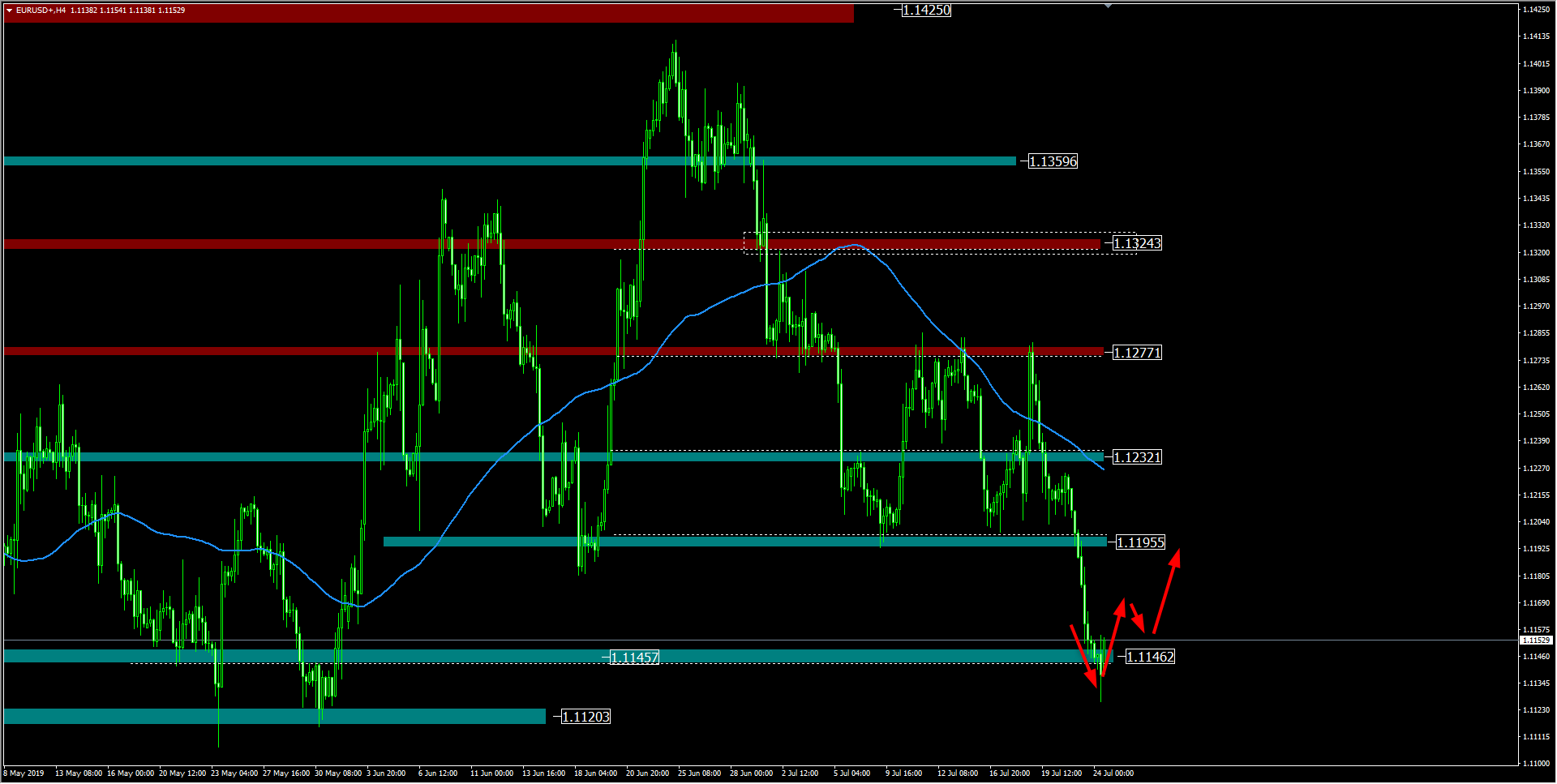This screenshot has width=1557, height=784.
Task: Click the 1.11955 support label
Action: pos(1140,542)
